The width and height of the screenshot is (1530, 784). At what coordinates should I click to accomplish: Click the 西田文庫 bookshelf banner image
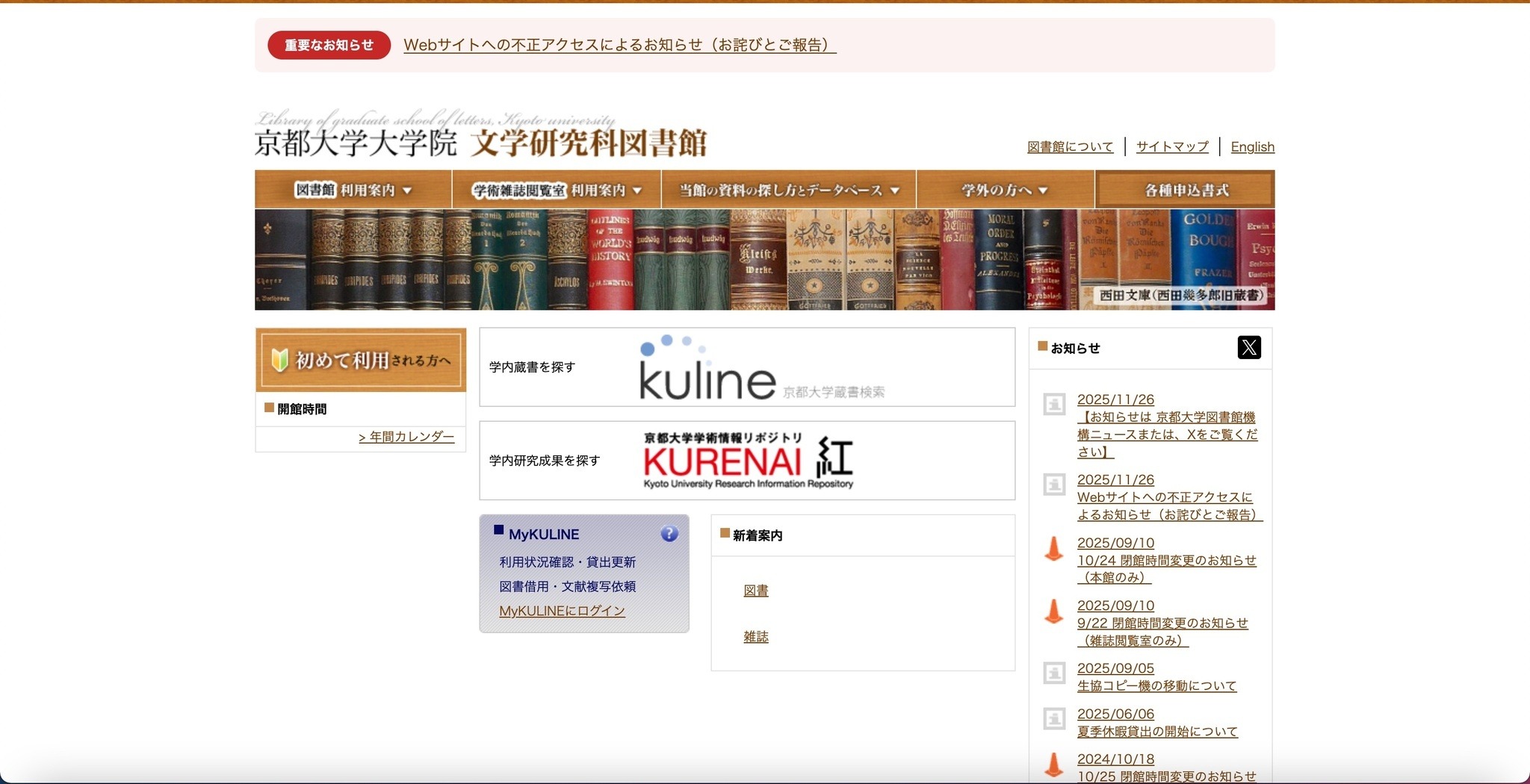tap(765, 259)
